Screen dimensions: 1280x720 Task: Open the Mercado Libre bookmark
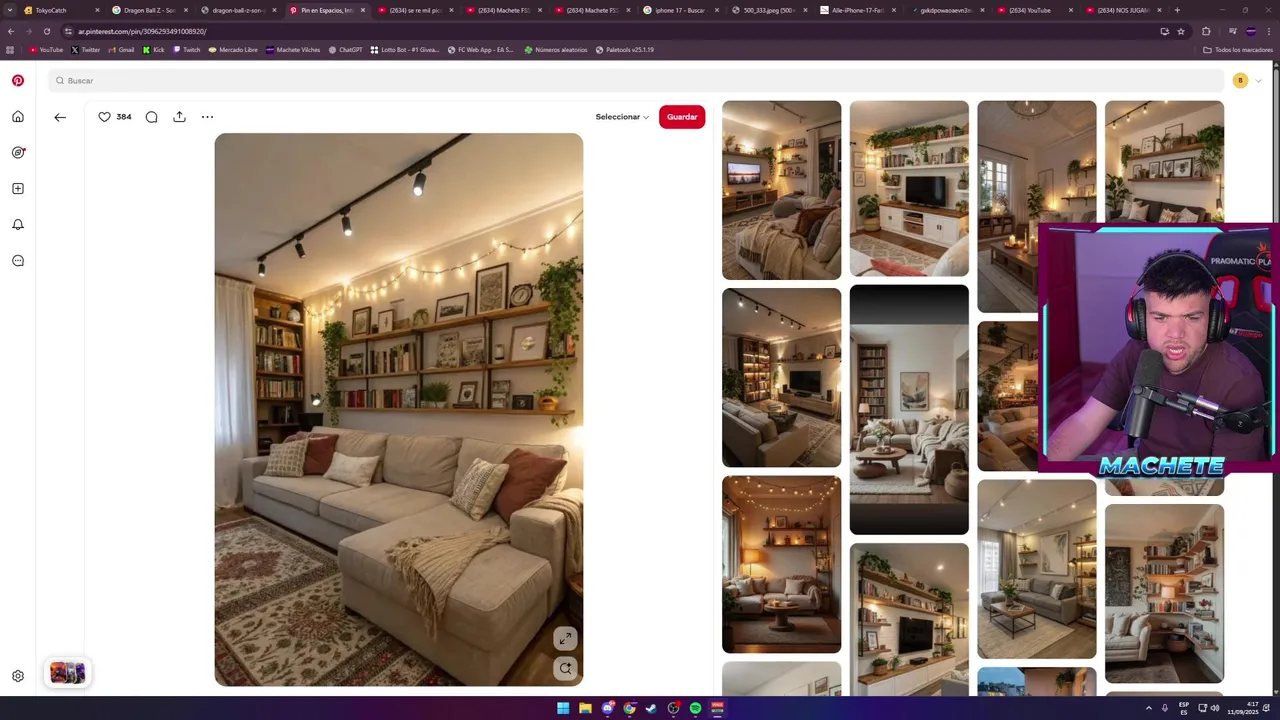[233, 49]
